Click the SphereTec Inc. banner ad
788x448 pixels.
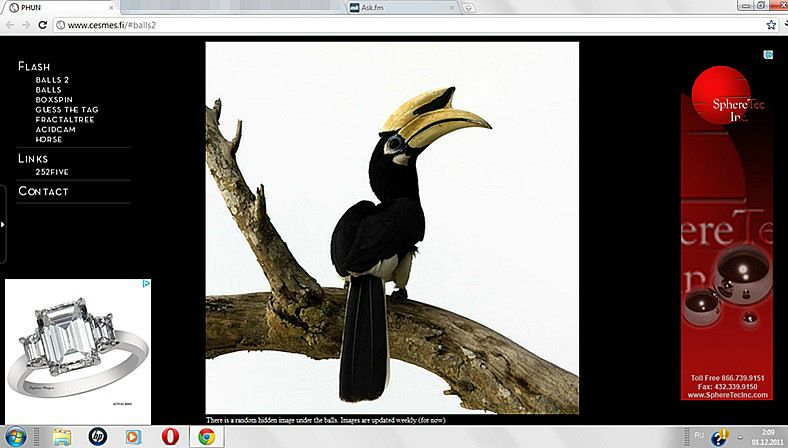[x=727, y=232]
